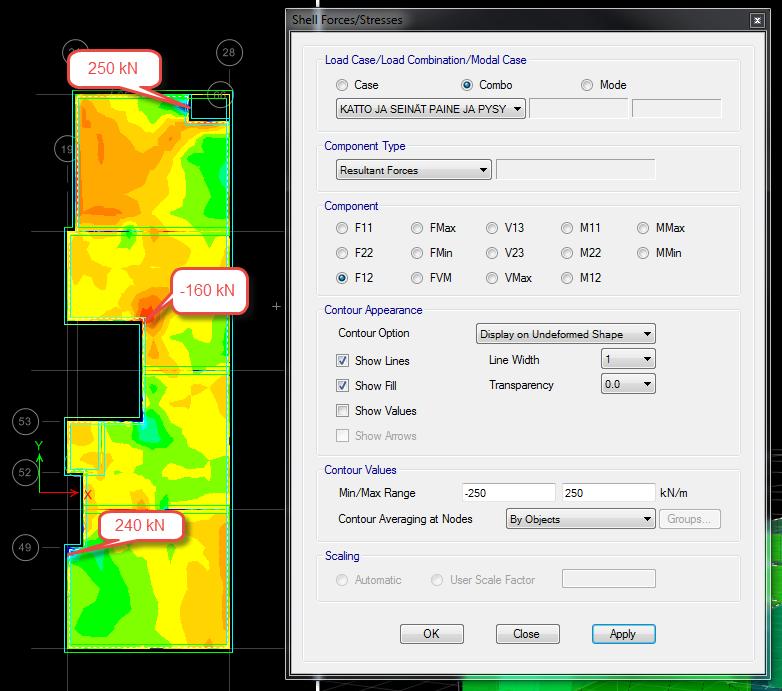Choose the MMax component

pos(643,228)
